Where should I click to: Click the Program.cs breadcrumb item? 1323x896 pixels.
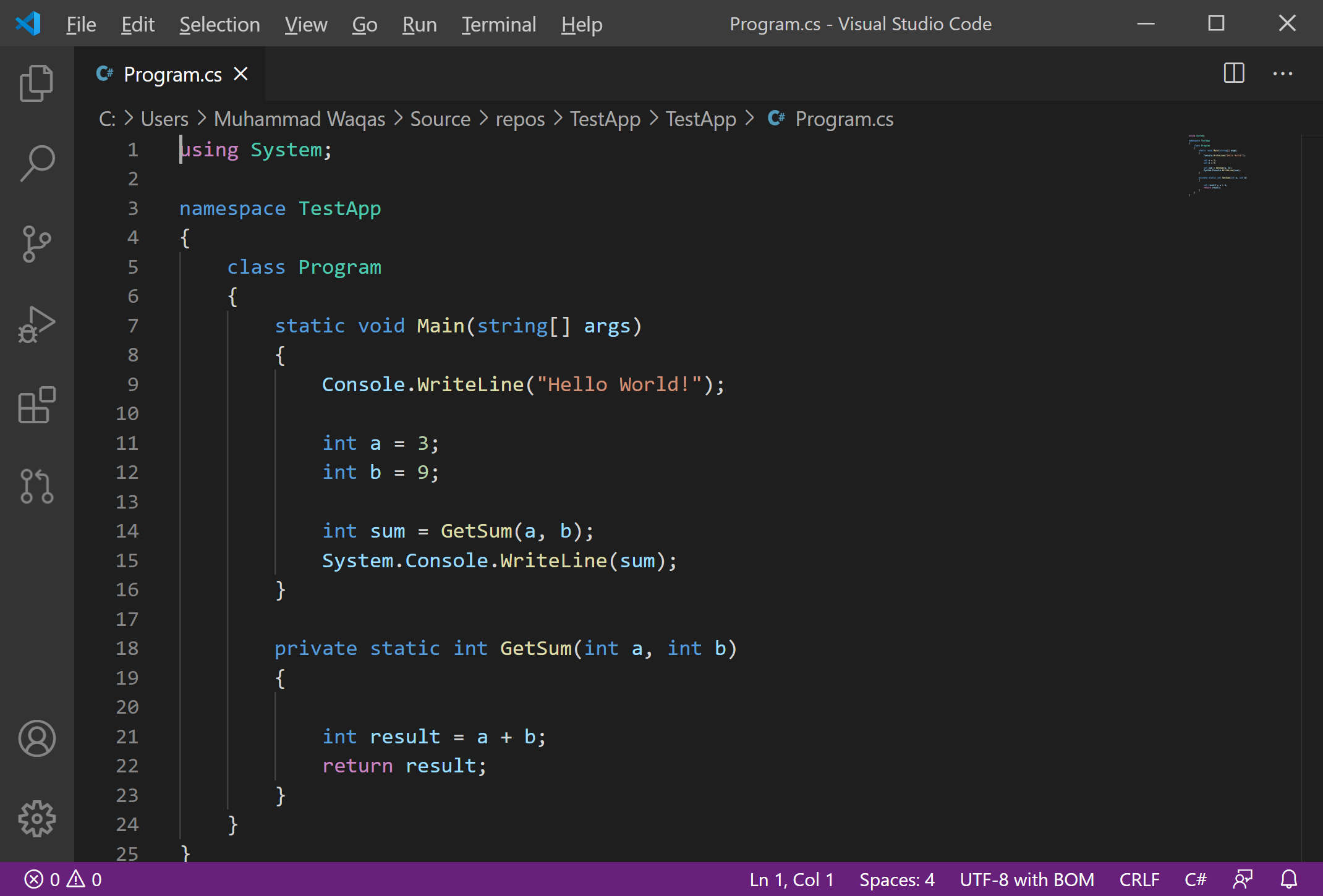[845, 119]
